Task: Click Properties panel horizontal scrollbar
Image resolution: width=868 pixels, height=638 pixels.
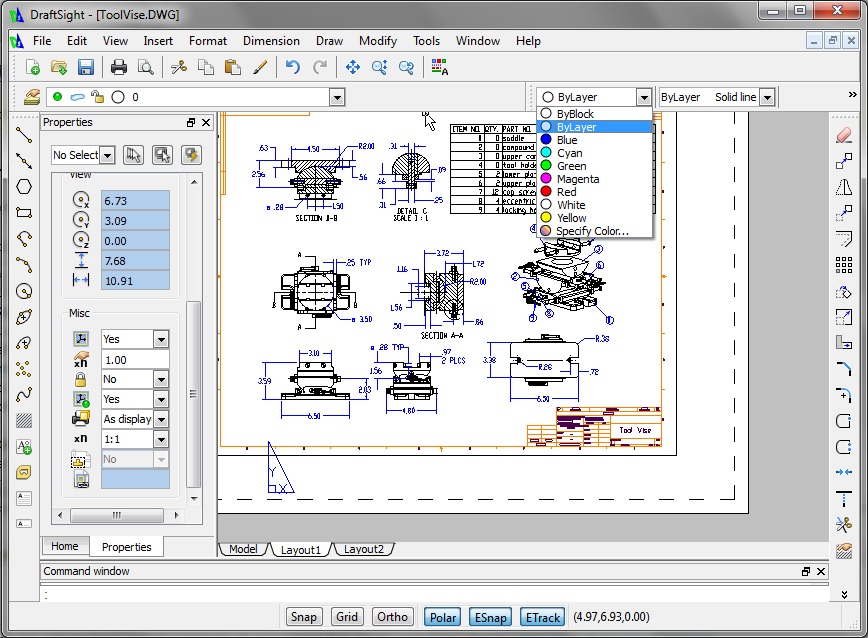Action: (x=117, y=515)
